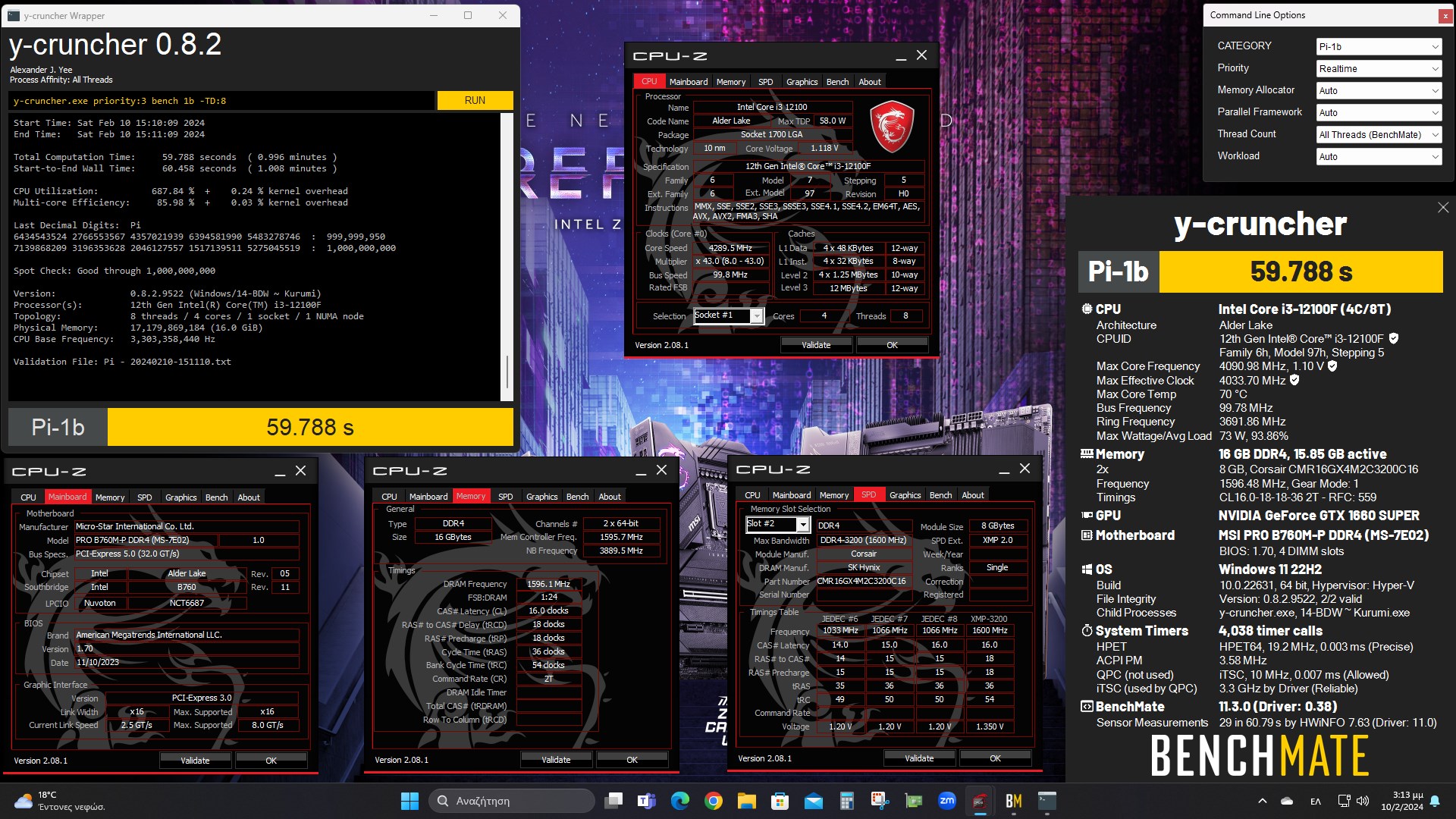Select the About tab in top CPU-Z window
Viewport: 1456px width, 819px height.
pos(870,81)
